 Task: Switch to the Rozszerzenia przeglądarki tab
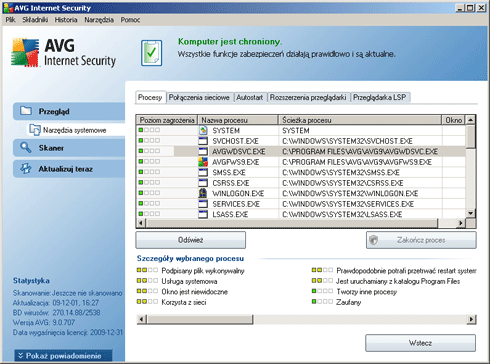coord(308,97)
